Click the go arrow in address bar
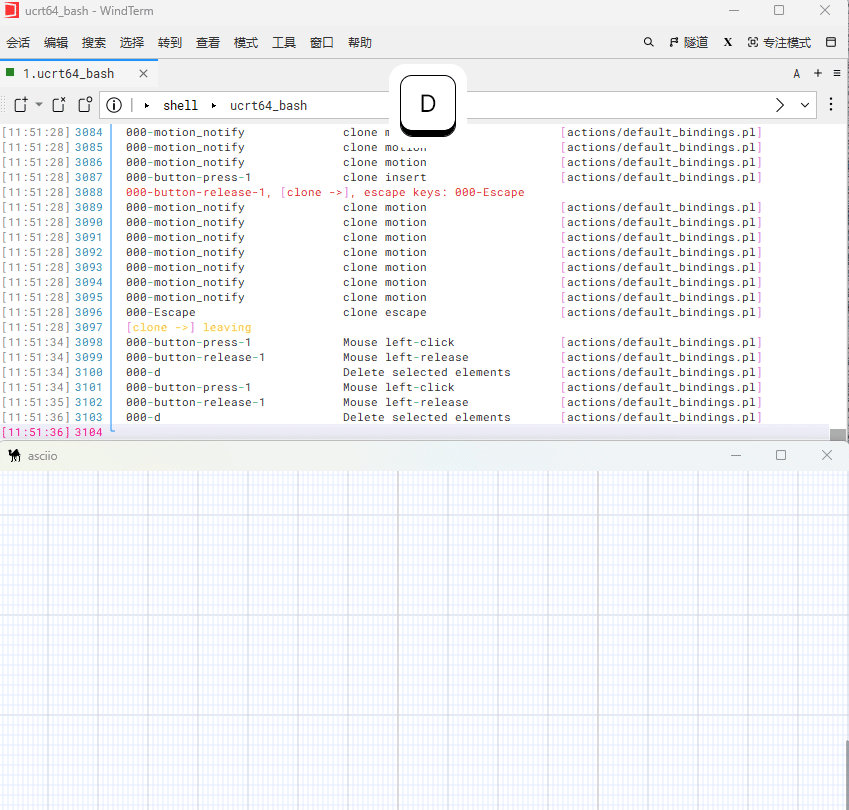 [x=781, y=105]
